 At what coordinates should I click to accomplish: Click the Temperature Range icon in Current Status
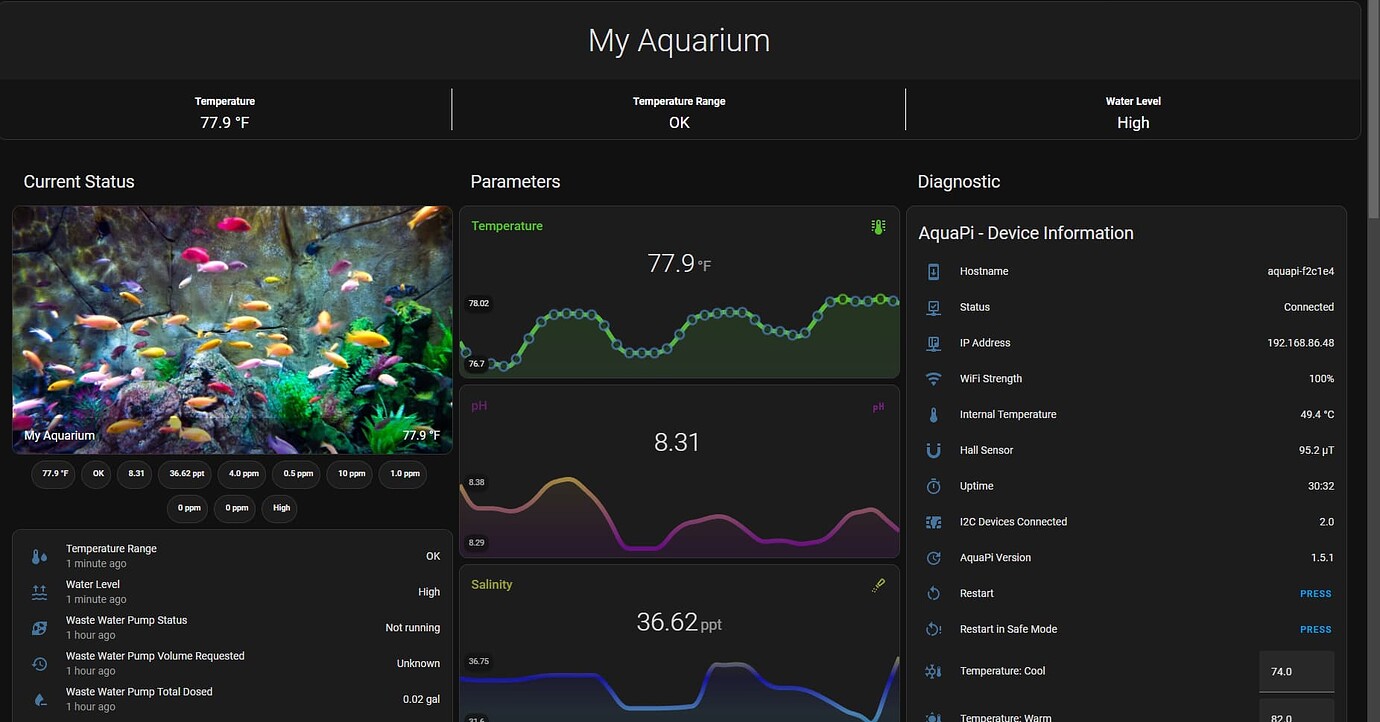pyautogui.click(x=38, y=555)
